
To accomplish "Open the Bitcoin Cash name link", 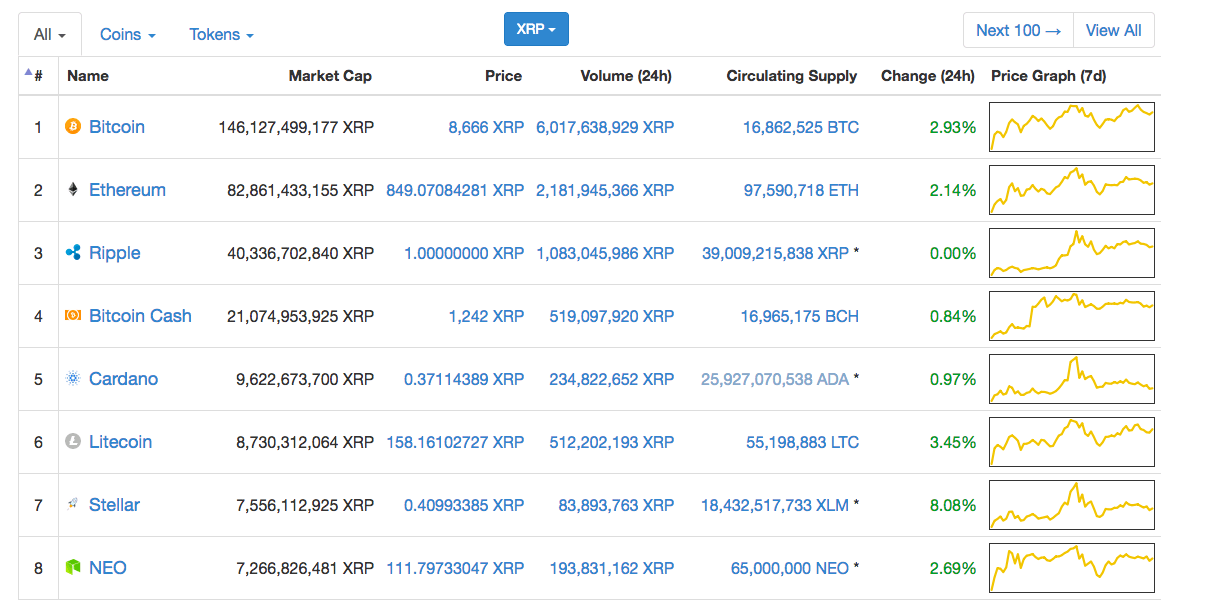I will (x=140, y=316).
